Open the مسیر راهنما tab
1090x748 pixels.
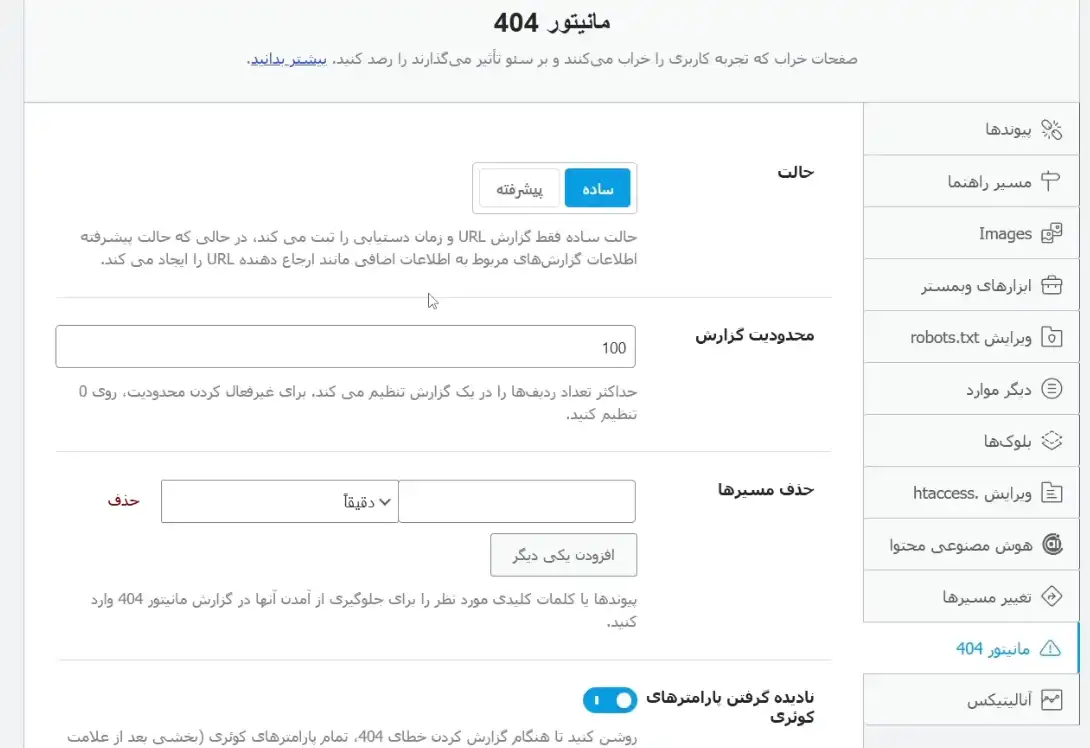(x=971, y=181)
